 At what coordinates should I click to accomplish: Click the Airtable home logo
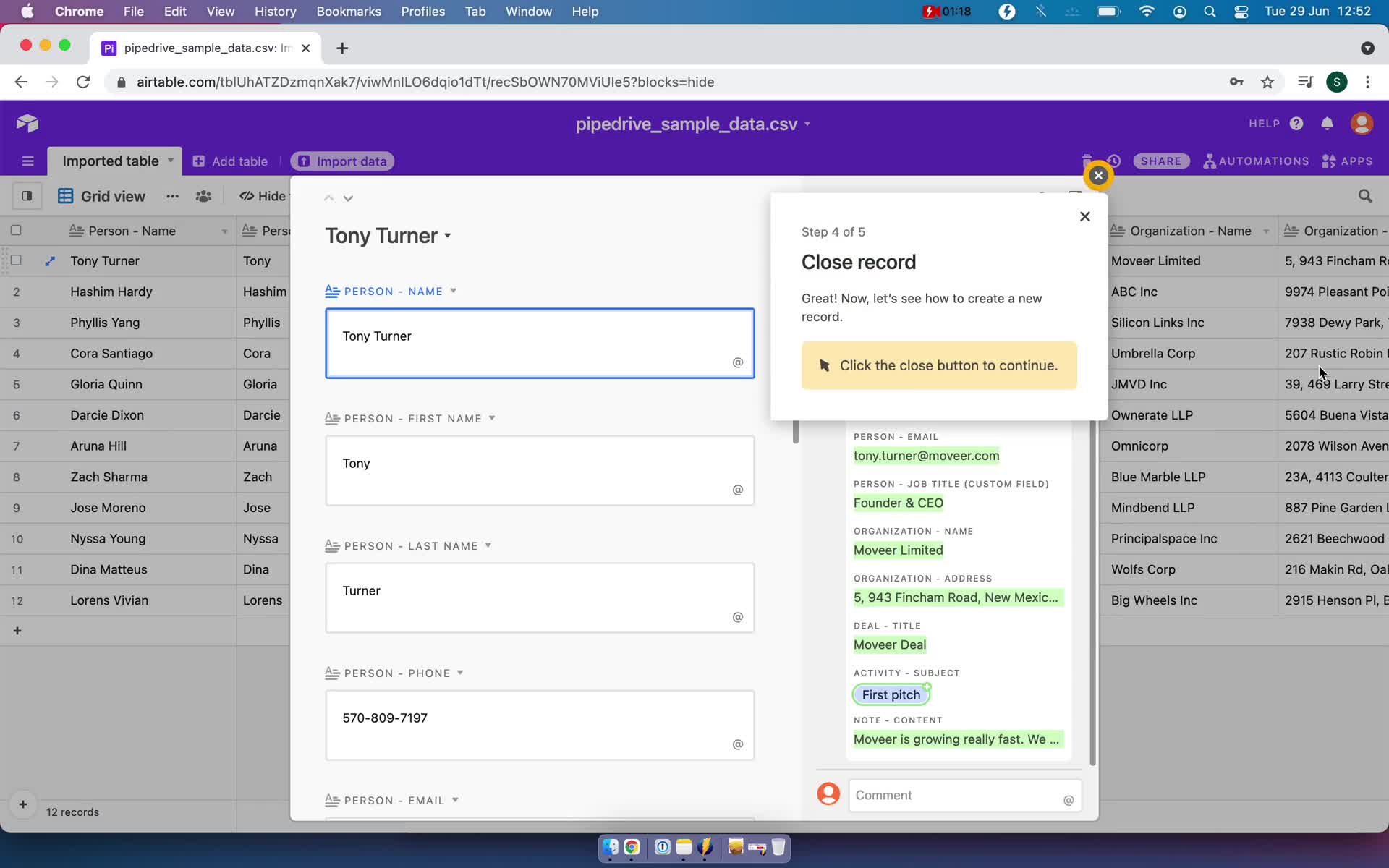click(x=27, y=123)
